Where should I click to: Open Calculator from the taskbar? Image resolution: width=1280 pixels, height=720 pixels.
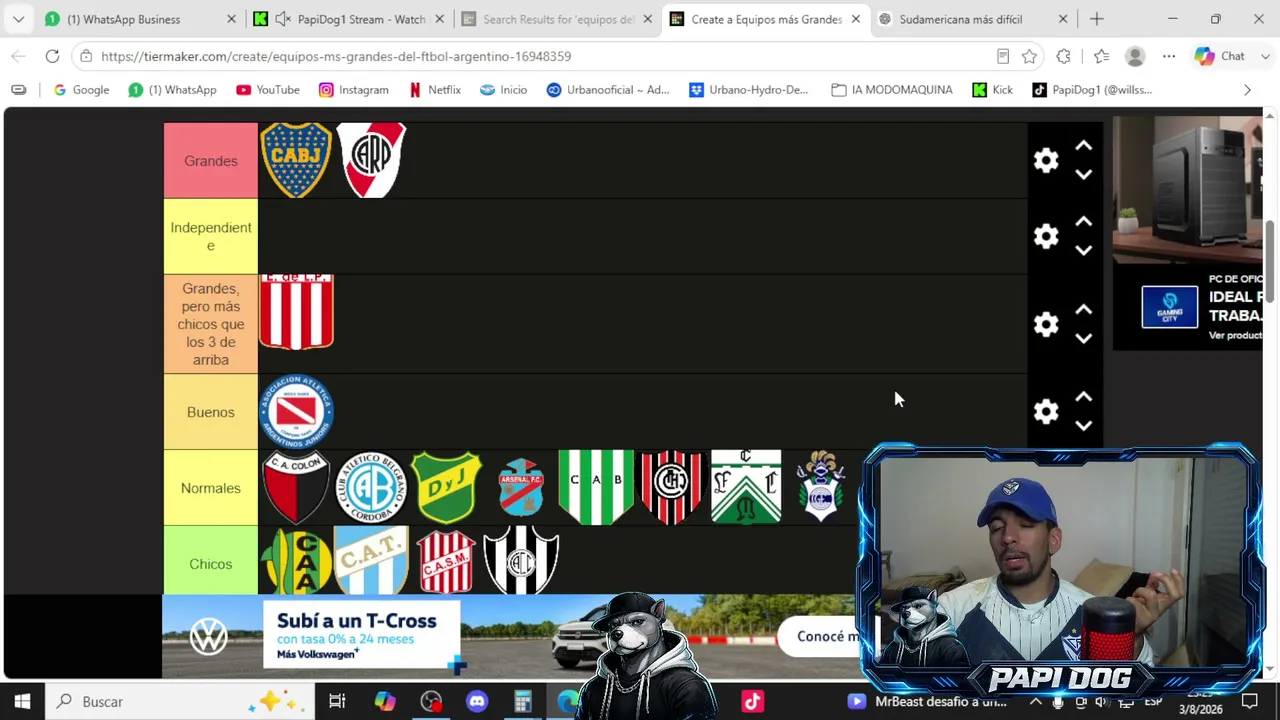523,701
